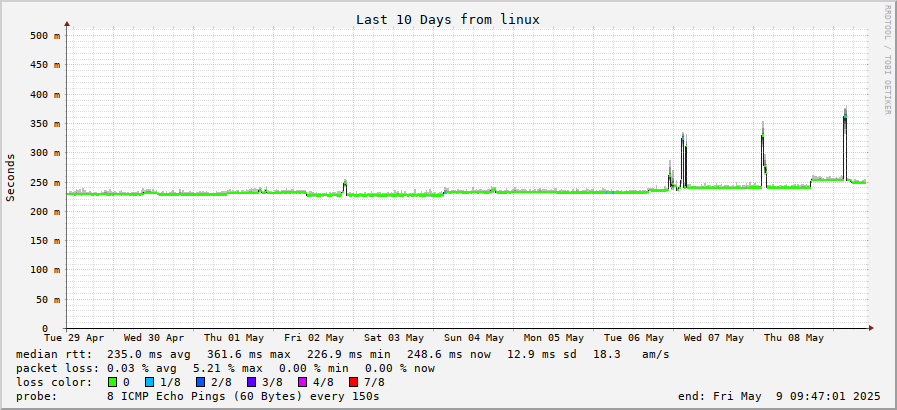The height and width of the screenshot is (410, 897).
Task: Click the '200 m' y-axis value
Action: [45, 212]
